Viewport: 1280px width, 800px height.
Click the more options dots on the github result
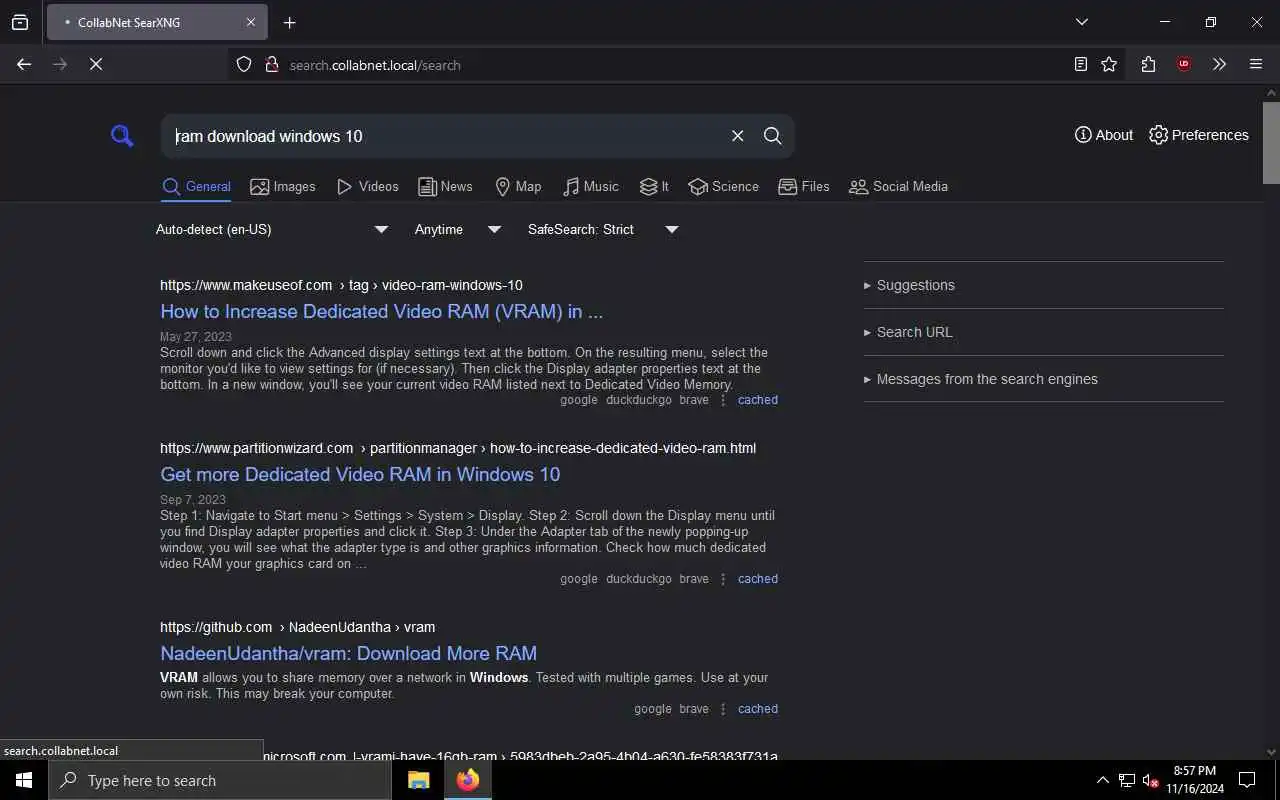723,709
